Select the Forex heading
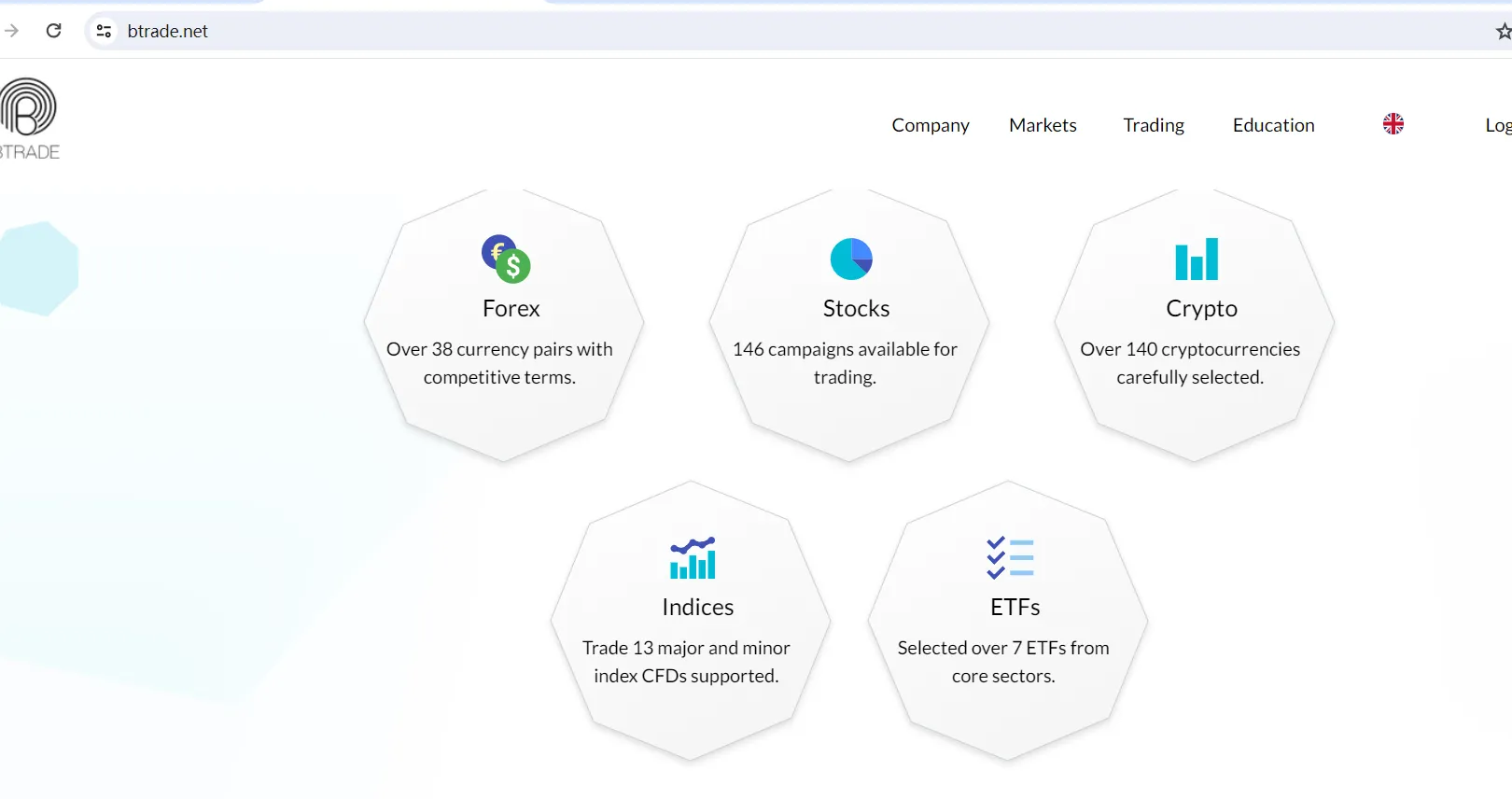1512x799 pixels. 511,309
